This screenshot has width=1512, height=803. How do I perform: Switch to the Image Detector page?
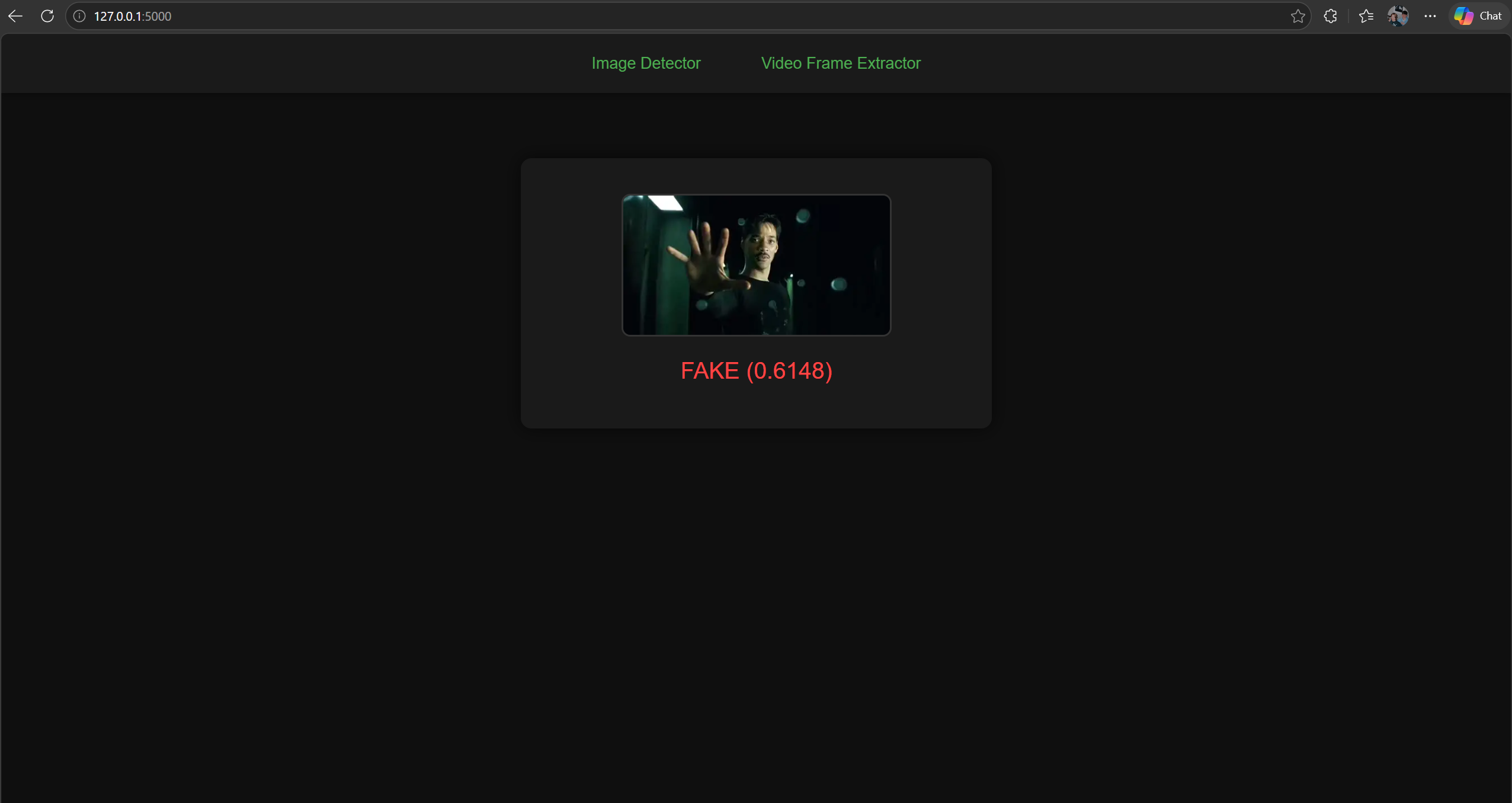click(x=645, y=63)
